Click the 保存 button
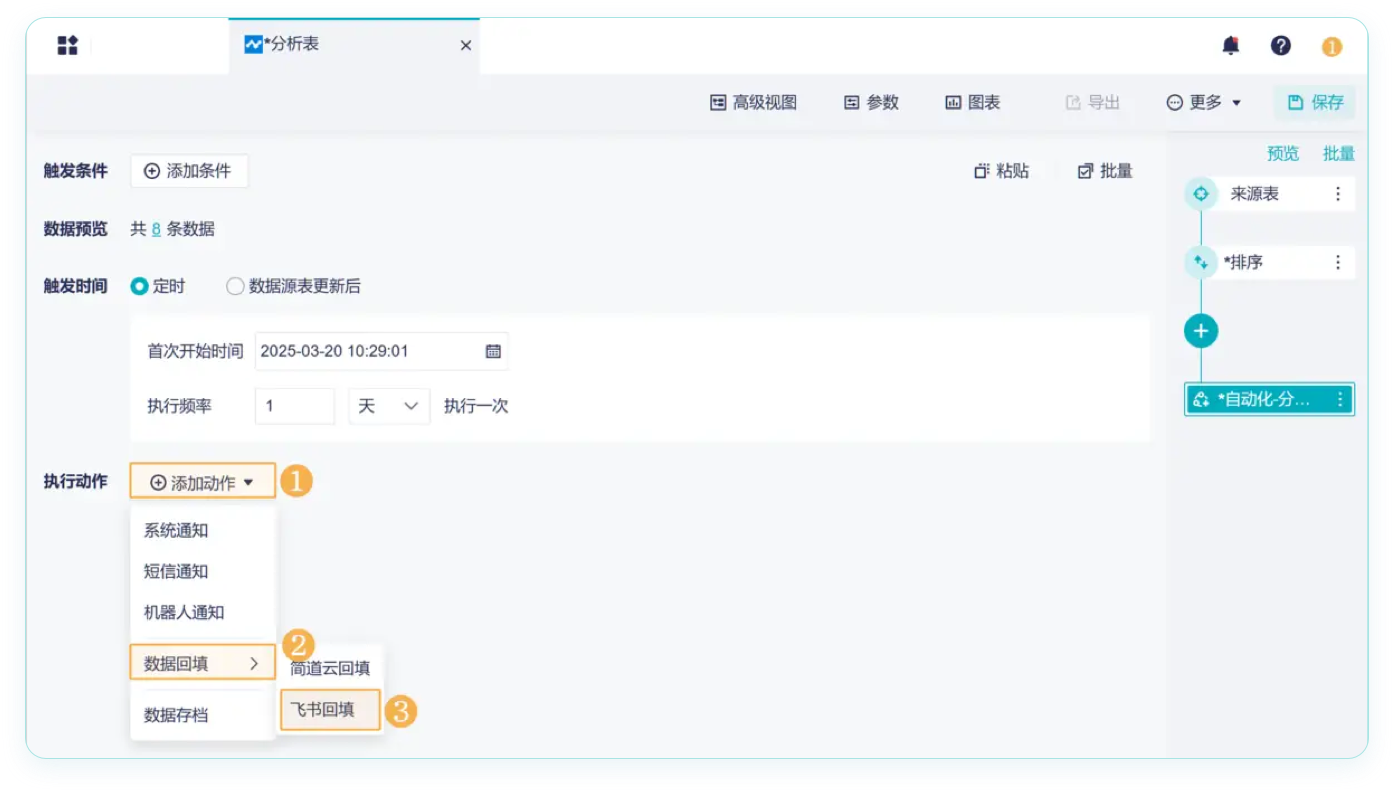1394x792 pixels. pyautogui.click(x=1315, y=102)
